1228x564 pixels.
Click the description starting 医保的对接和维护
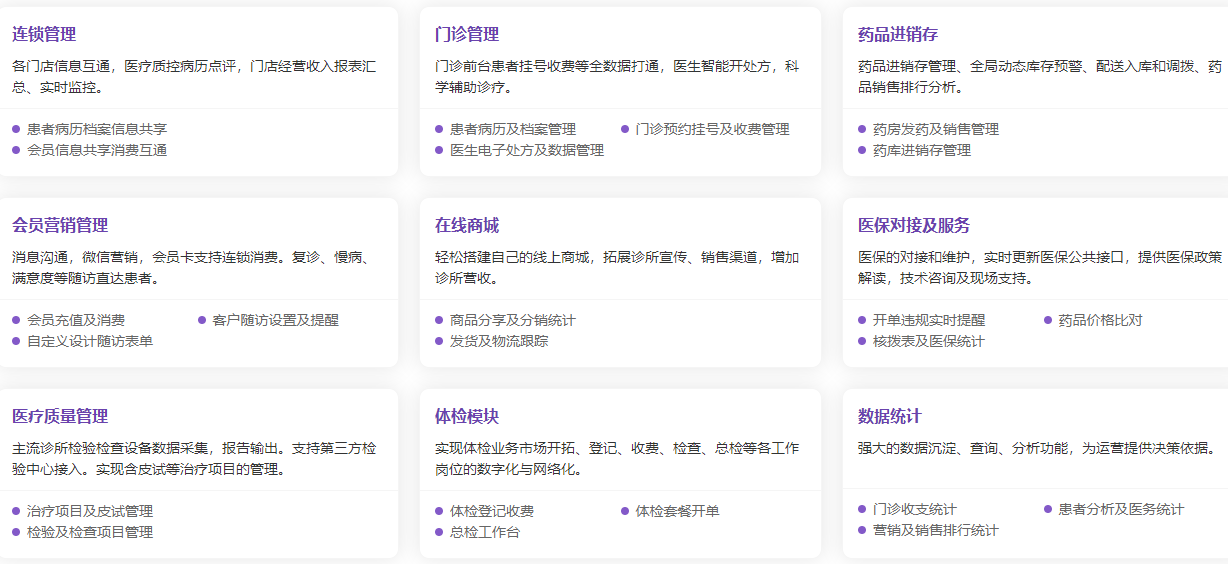pos(1040,268)
